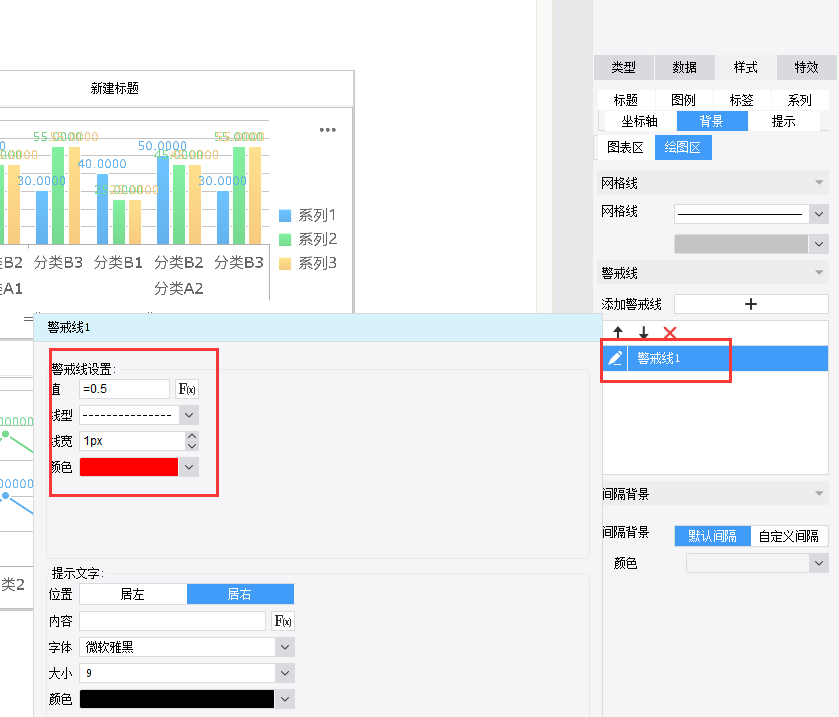Image resolution: width=839 pixels, height=717 pixels.
Task: Click the 分类A2 axis label
Action: [x=179, y=289]
